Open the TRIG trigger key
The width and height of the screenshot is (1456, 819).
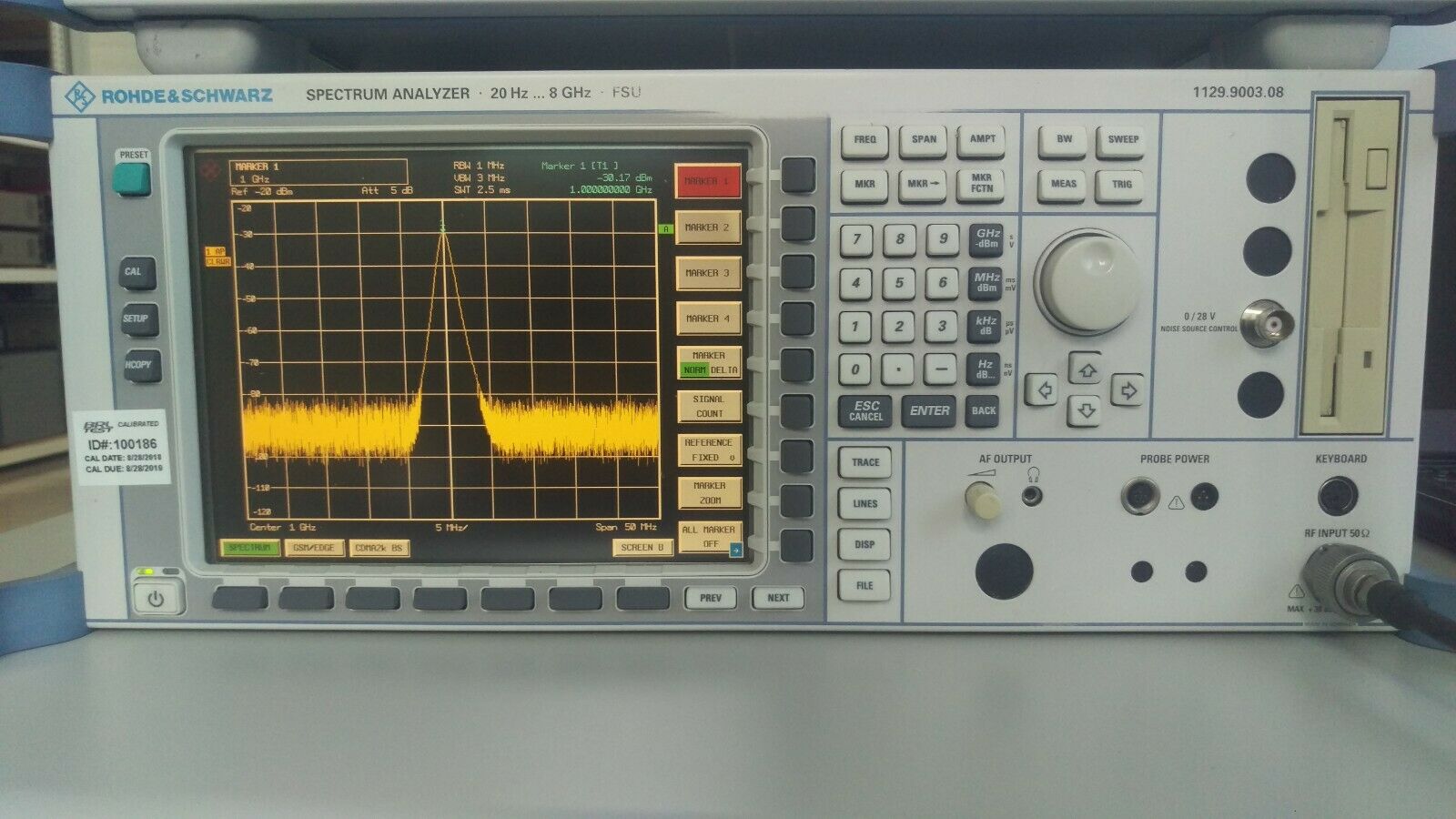click(x=1121, y=184)
